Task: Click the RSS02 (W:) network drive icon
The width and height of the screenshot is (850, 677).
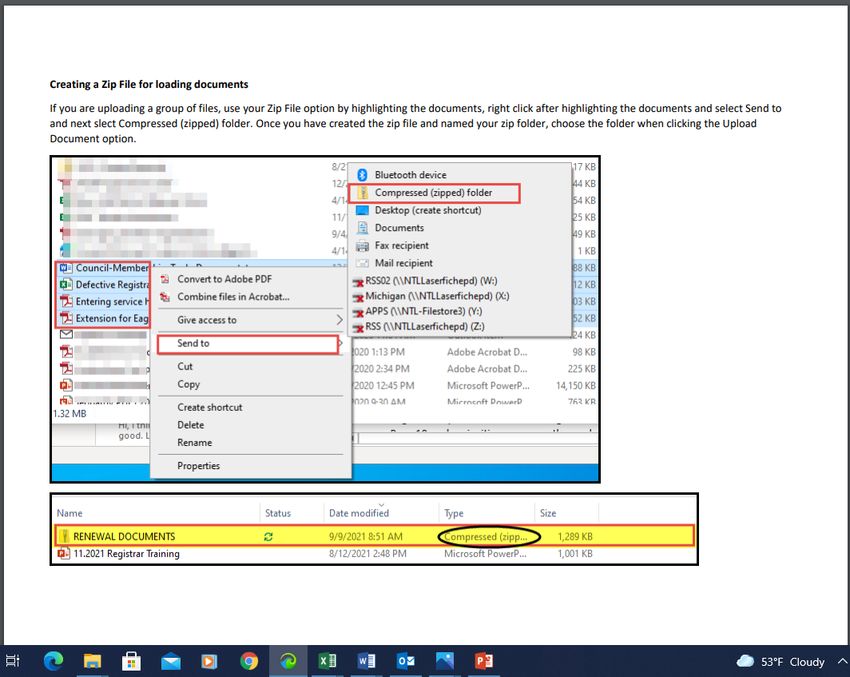Action: pos(358,281)
